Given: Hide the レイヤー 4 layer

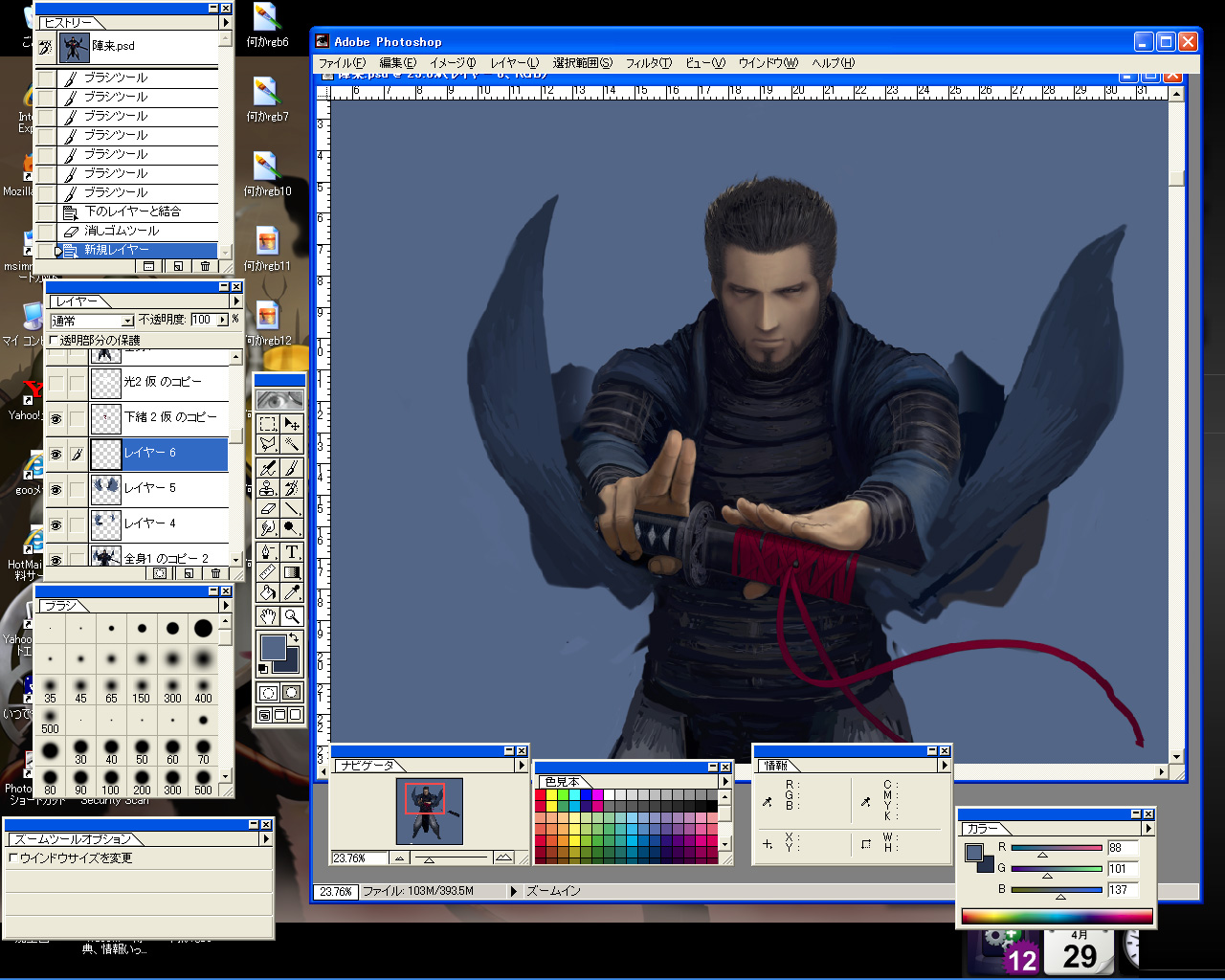Looking at the screenshot, I should 56,524.
